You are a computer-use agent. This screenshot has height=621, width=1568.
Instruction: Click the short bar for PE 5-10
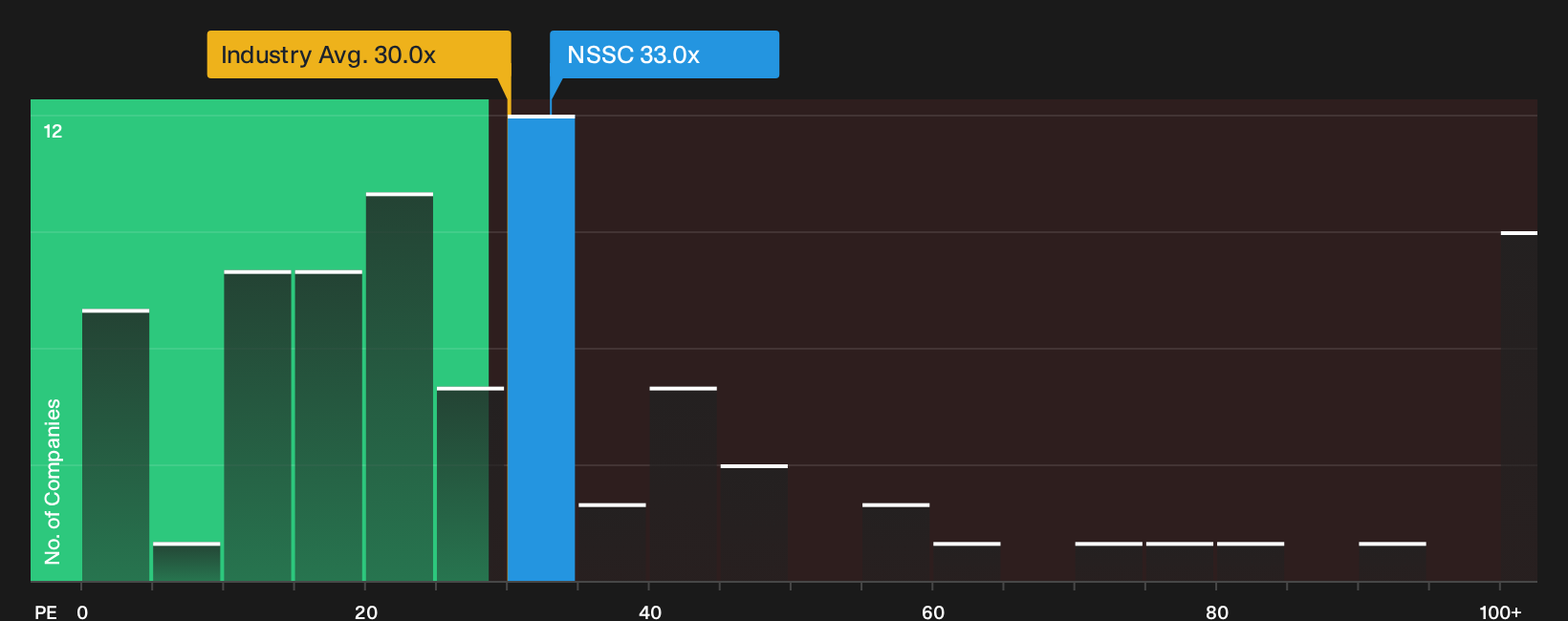click(186, 562)
